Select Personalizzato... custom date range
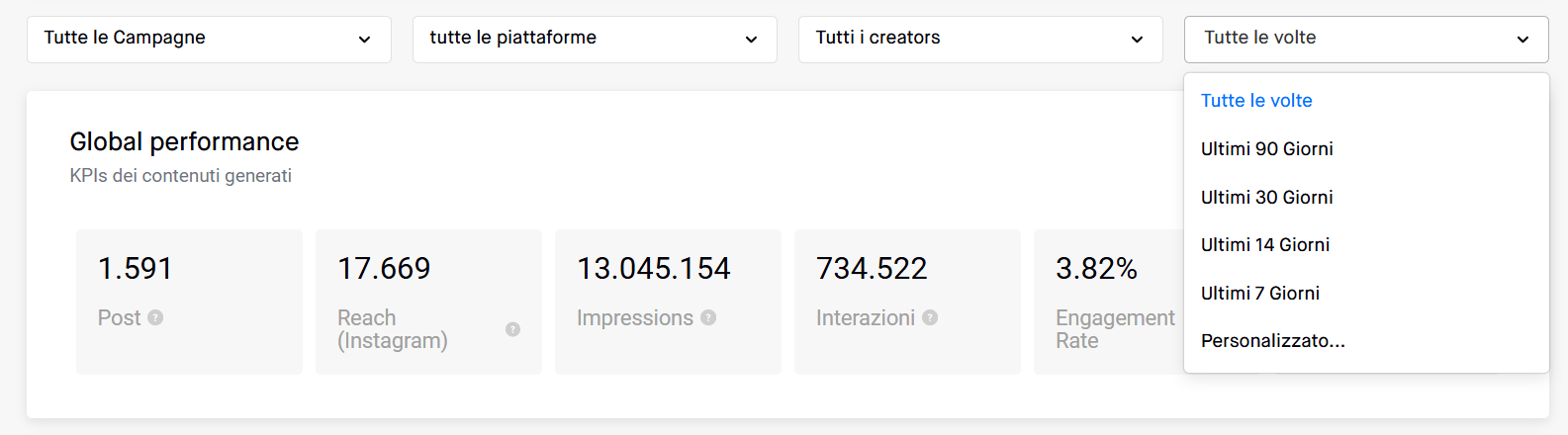Screen dimensions: 1568x435 pos(1272,341)
